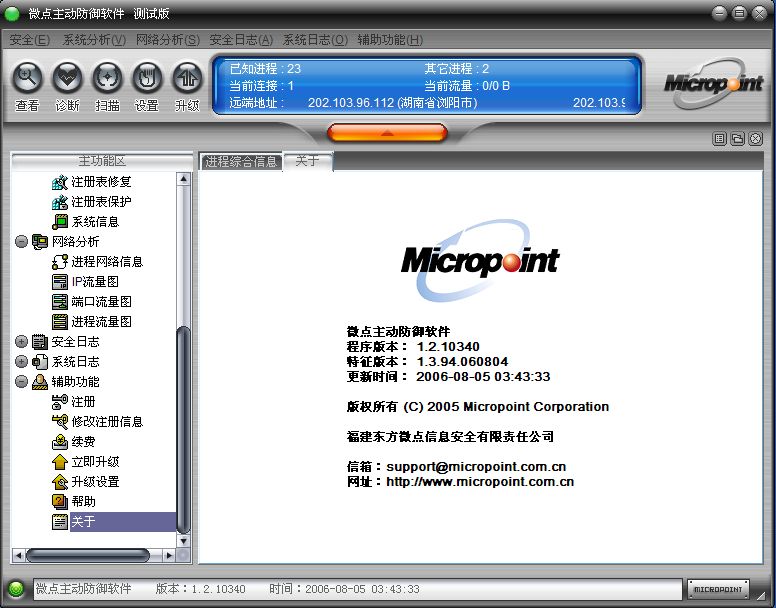Viewport: 776px width, 608px height.
Task: Click the 其它进程 : 2 status text
Action: tap(456, 68)
